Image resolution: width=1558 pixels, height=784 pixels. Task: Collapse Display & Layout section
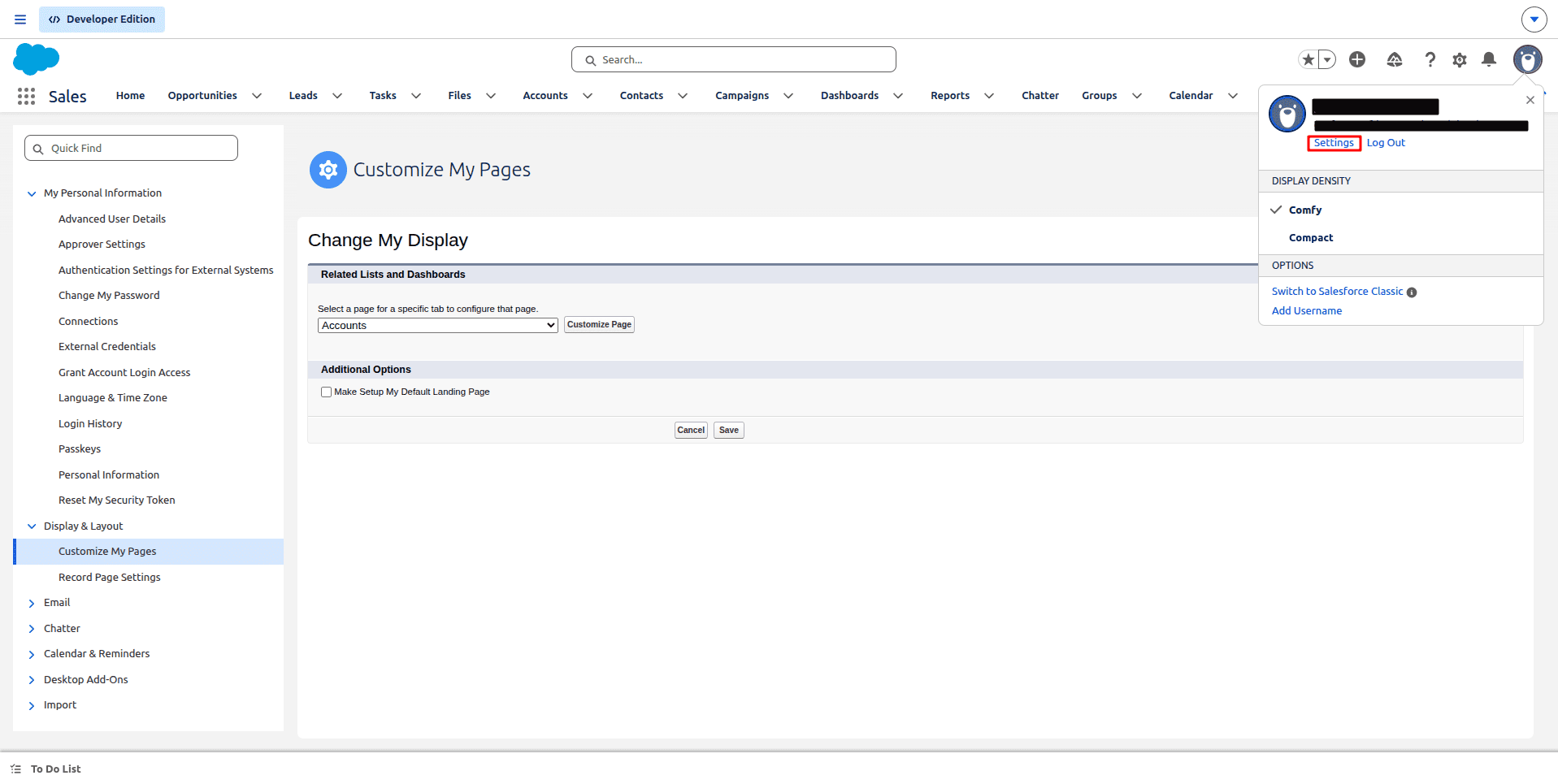coord(32,526)
